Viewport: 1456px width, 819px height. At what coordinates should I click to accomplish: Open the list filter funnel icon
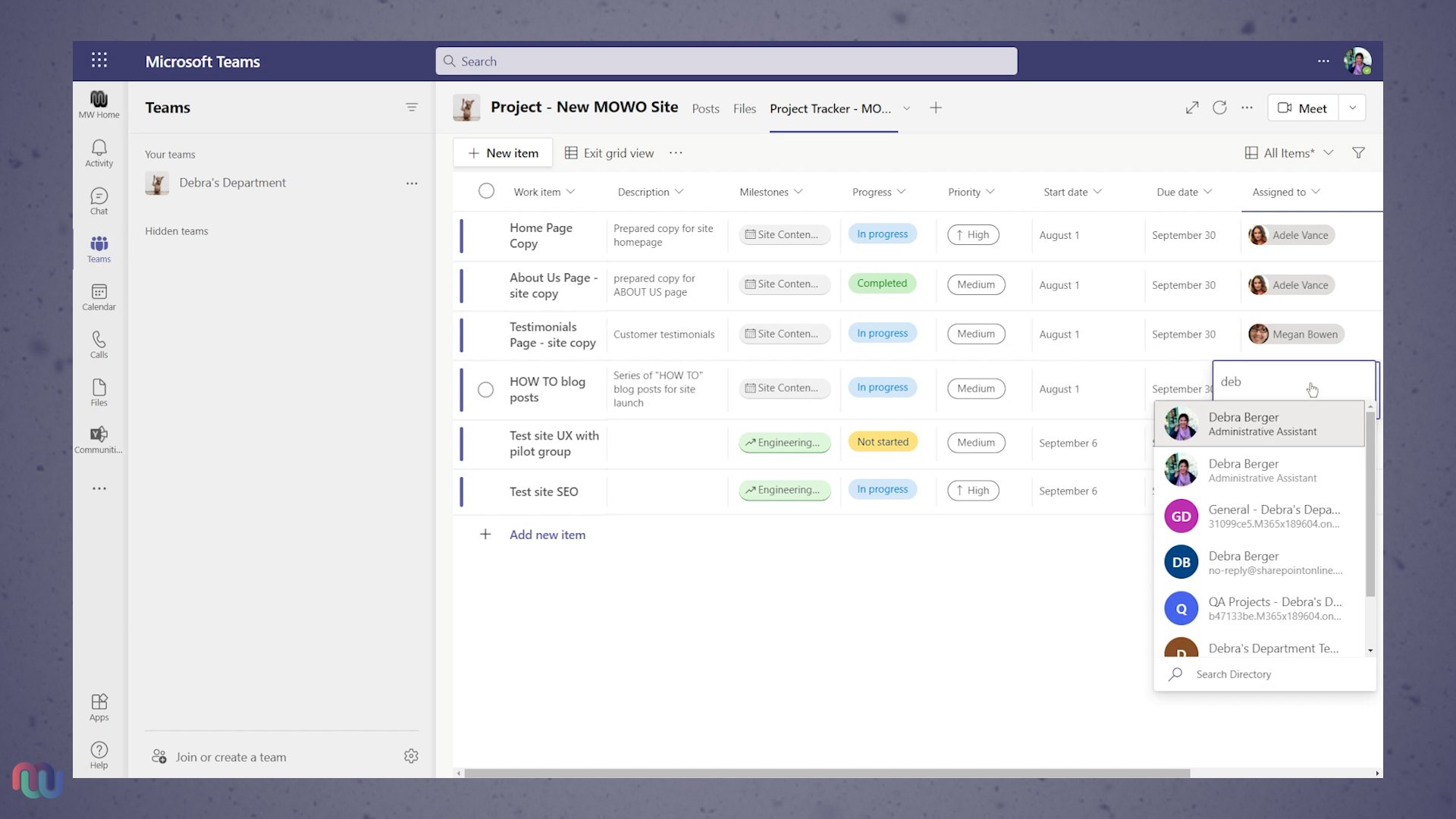click(x=1358, y=153)
